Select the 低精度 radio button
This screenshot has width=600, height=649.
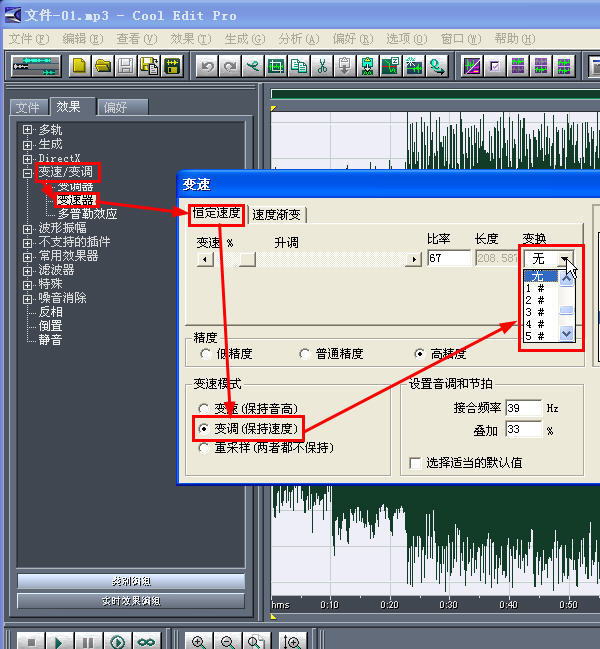(x=205, y=354)
